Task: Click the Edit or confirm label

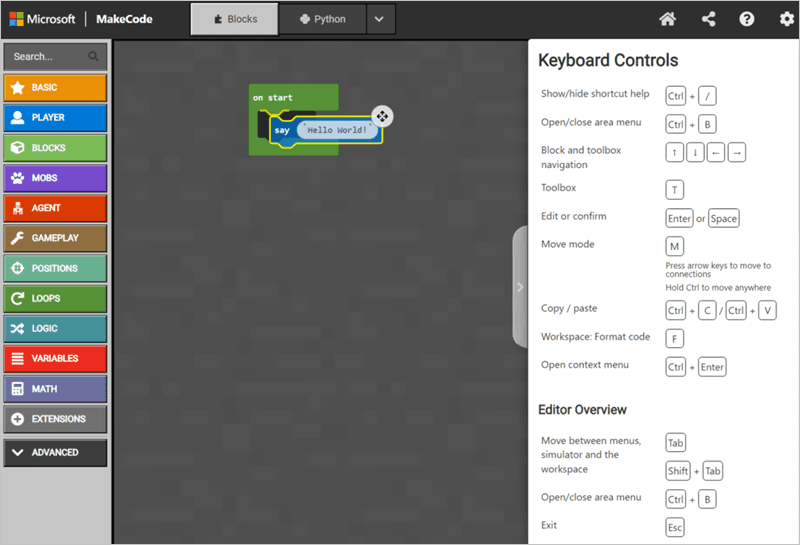Action: [573, 216]
